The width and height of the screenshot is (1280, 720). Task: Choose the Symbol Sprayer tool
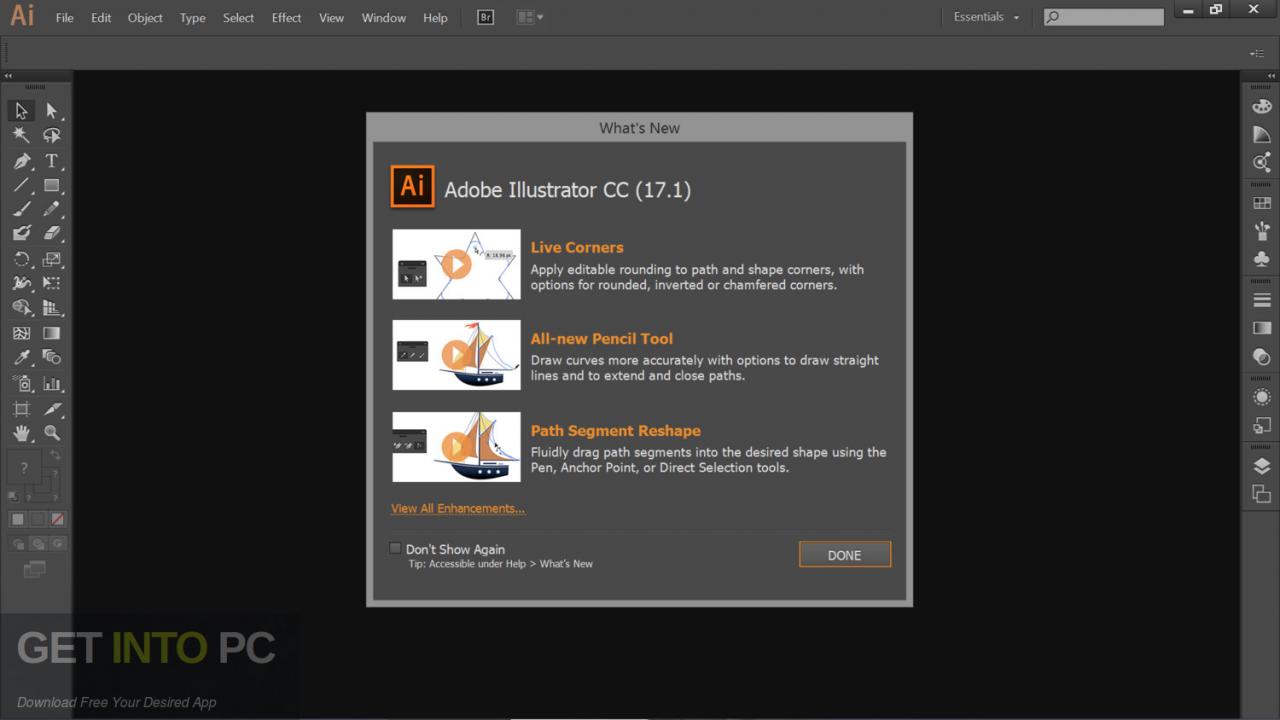point(21,383)
